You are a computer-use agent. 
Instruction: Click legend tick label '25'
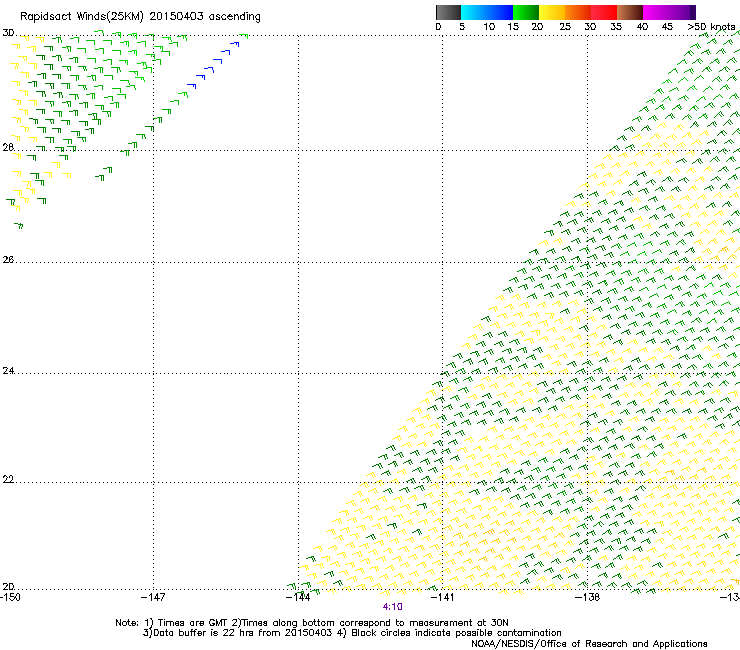[565, 27]
